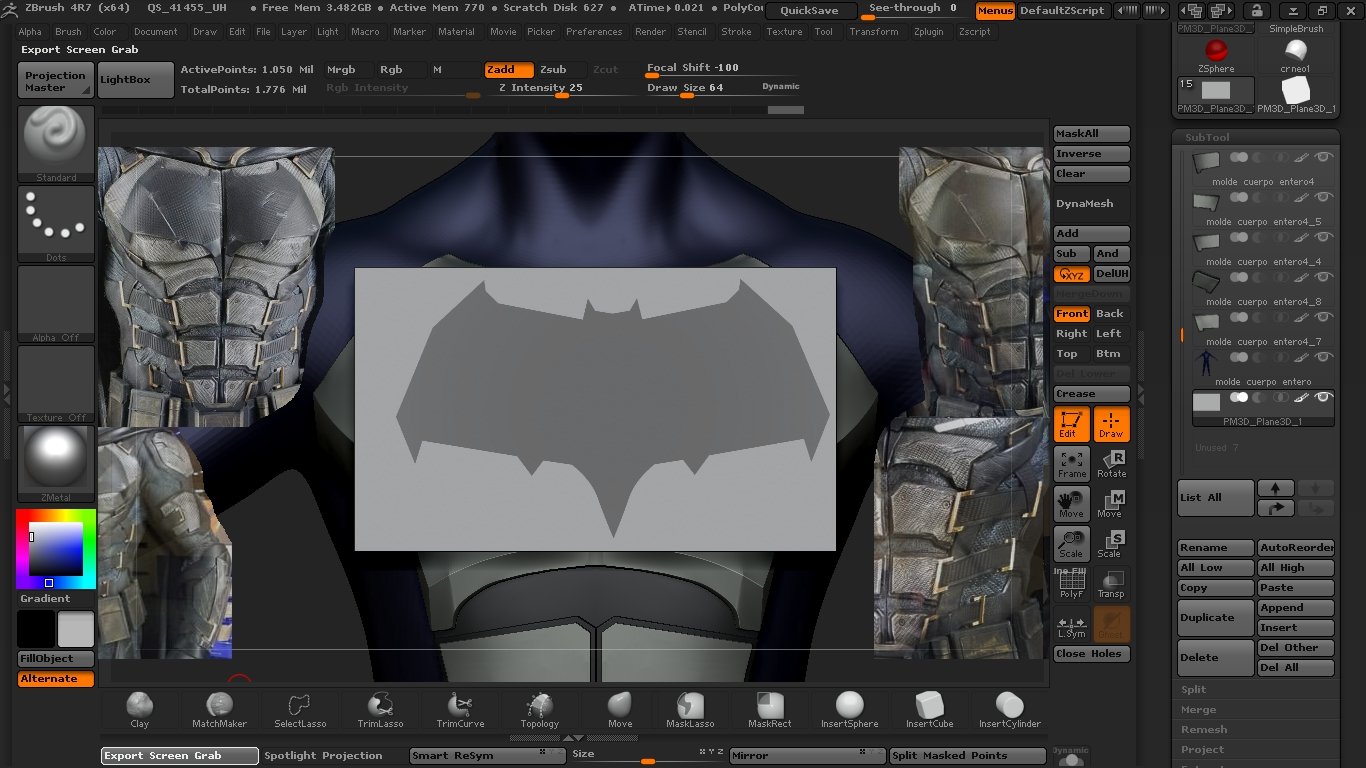Image resolution: width=1366 pixels, height=768 pixels.
Task: Open the Document menu
Action: pos(156,32)
